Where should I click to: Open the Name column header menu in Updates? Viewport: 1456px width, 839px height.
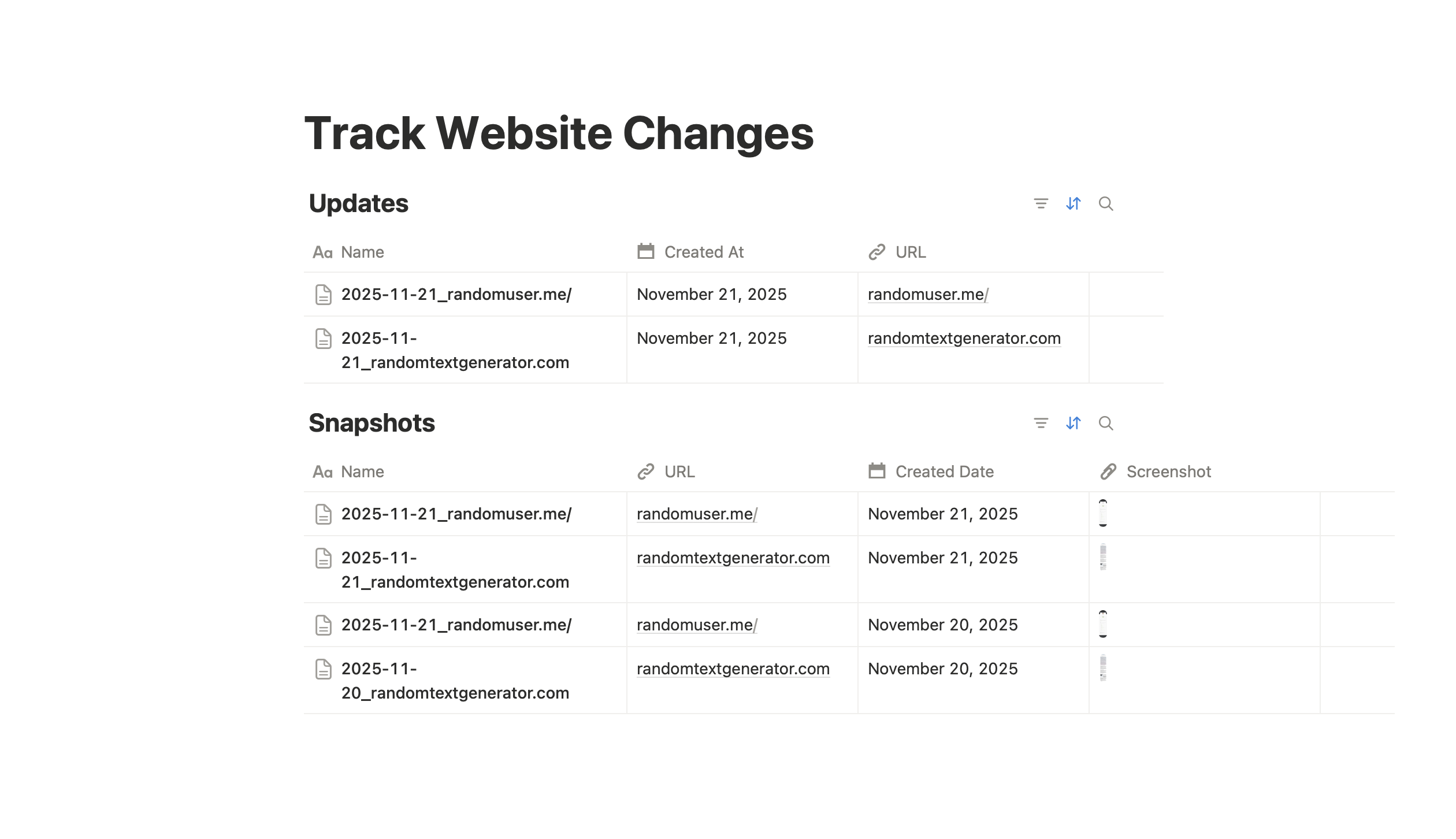pos(362,251)
